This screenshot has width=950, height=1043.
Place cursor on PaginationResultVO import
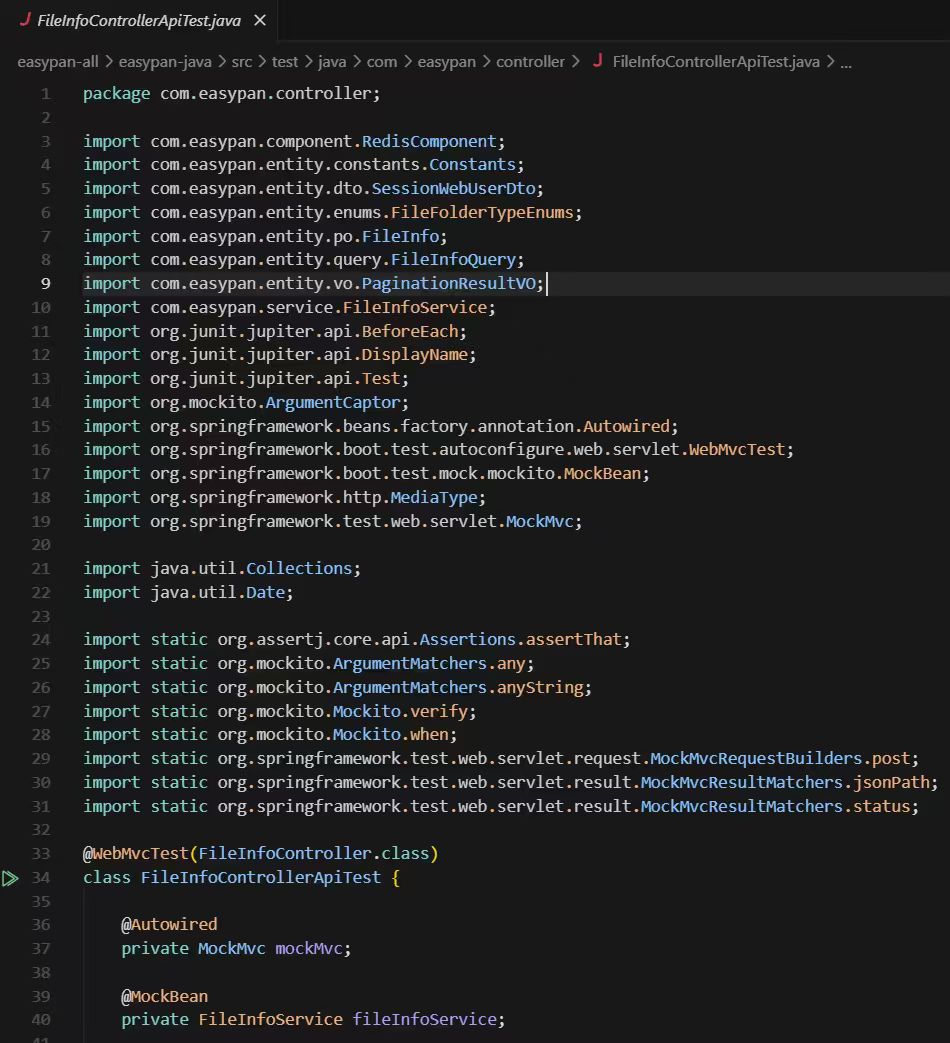tap(448, 283)
